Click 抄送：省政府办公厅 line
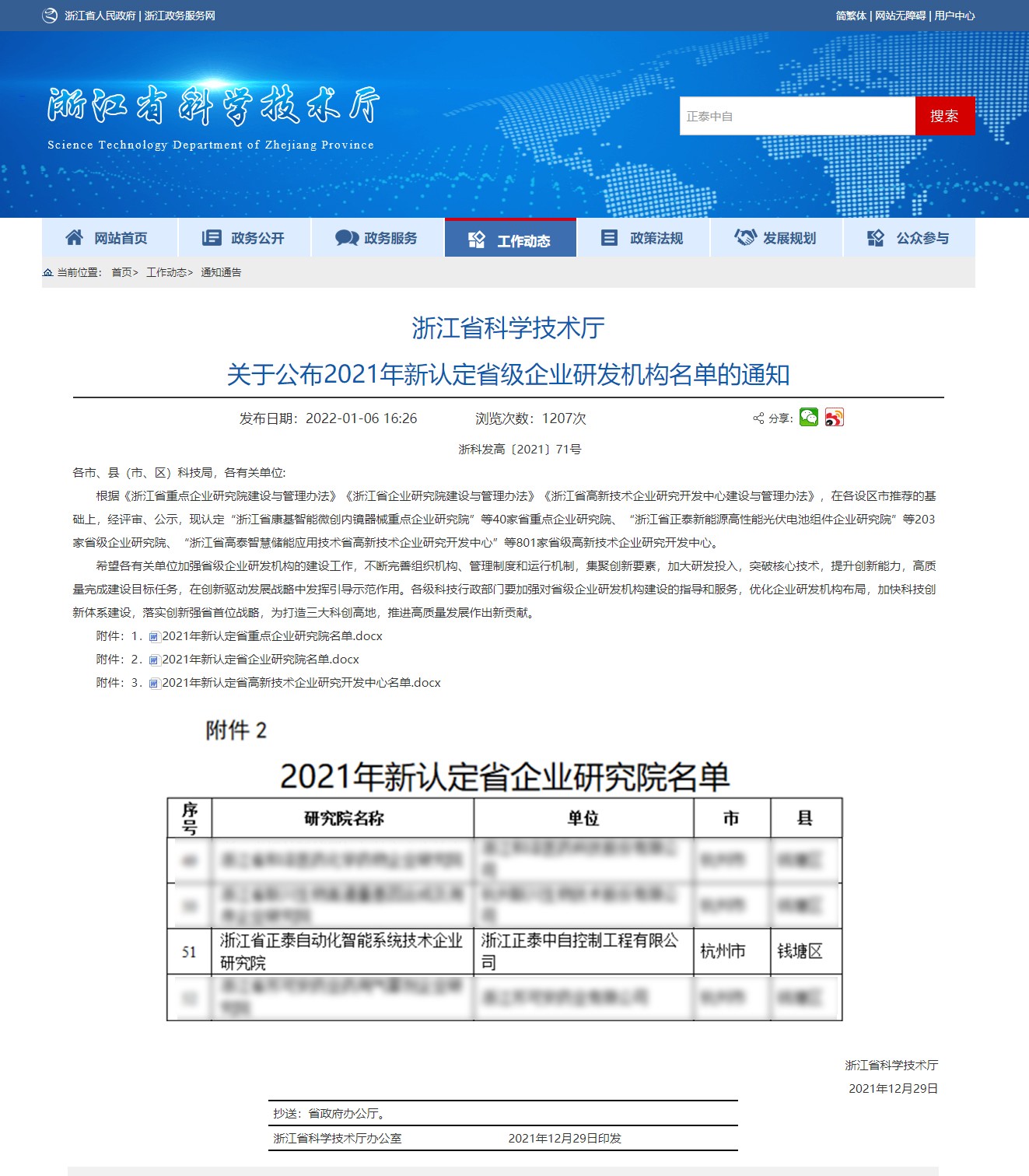 (330, 1114)
